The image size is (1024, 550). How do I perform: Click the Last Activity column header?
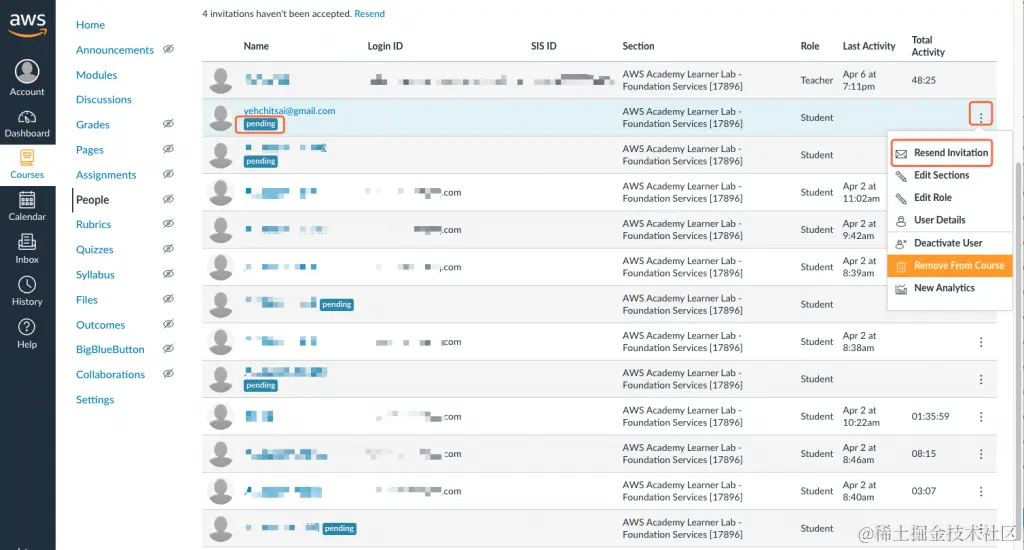[x=869, y=46]
